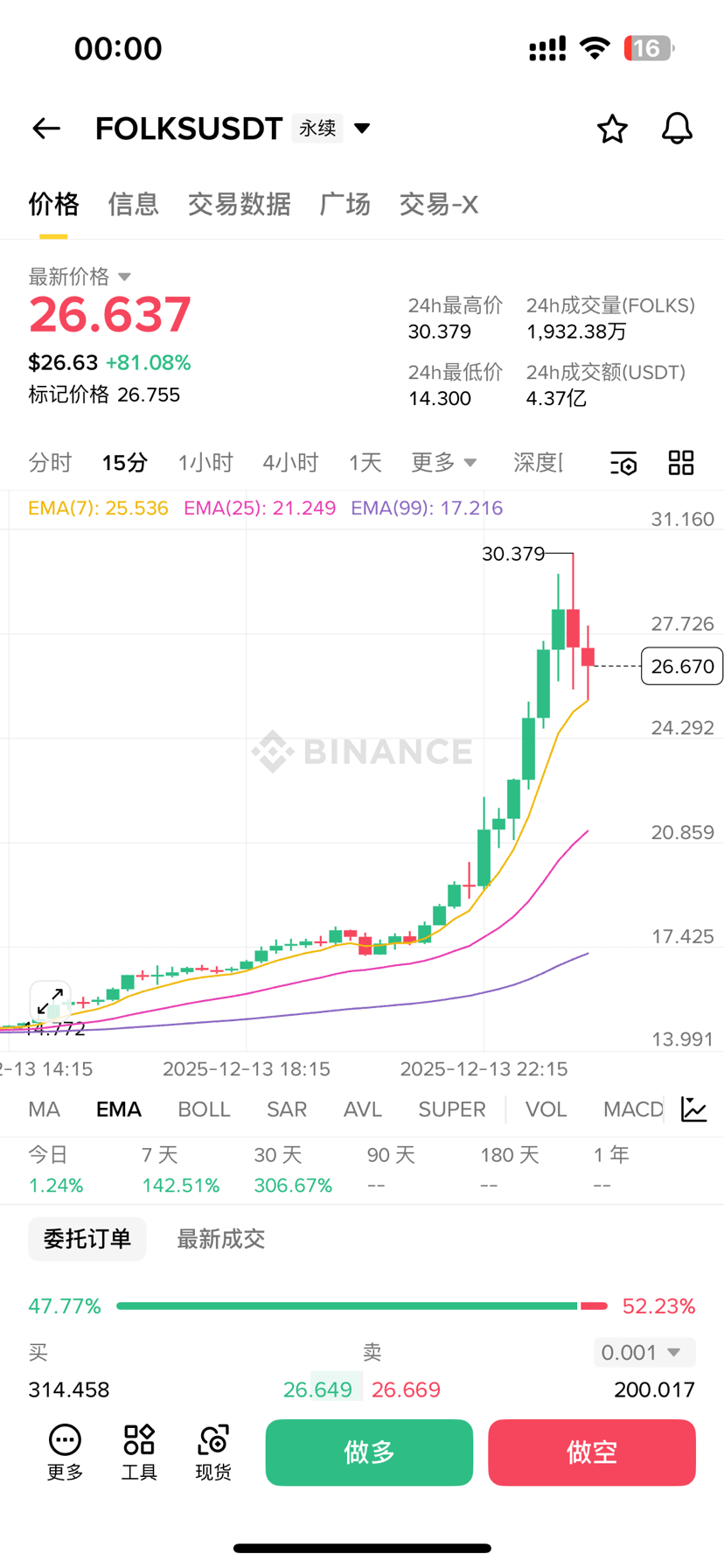This screenshot has width=724, height=1568.
Task: Open the 0.001 price precision dropdown
Action: click(644, 1353)
